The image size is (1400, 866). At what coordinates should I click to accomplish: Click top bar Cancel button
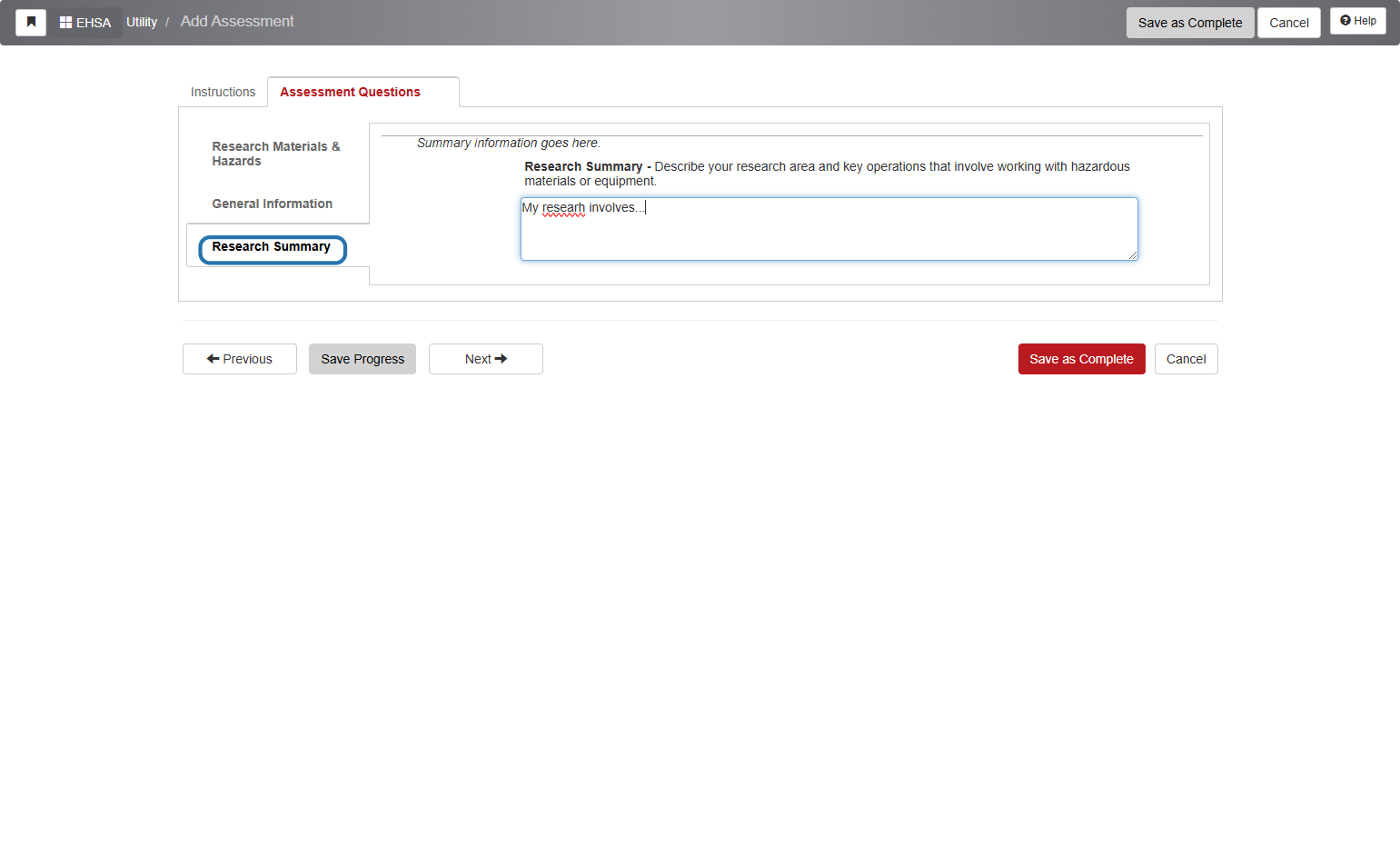(1288, 23)
